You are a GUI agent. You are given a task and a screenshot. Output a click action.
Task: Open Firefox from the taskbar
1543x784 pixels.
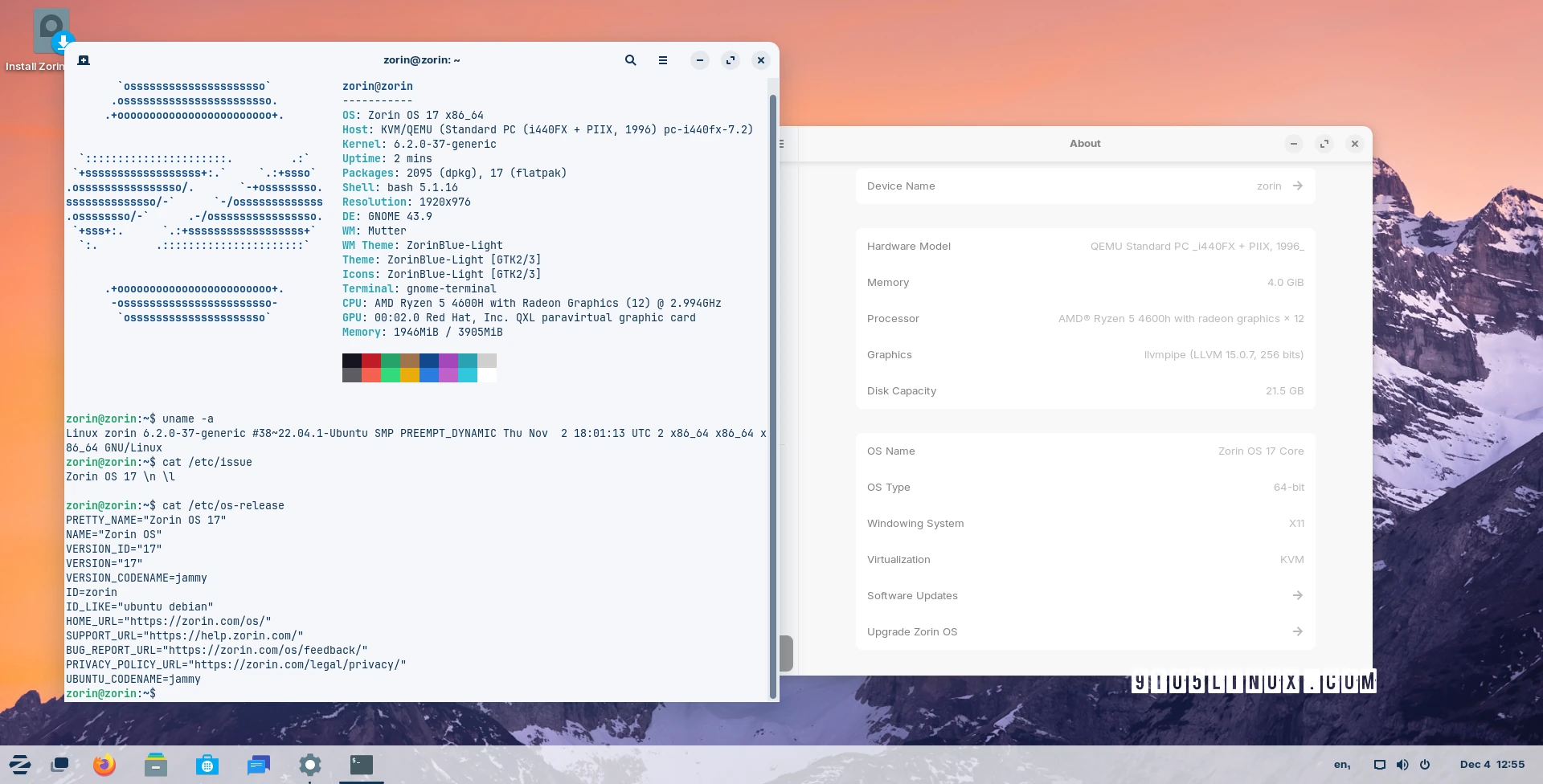(104, 764)
